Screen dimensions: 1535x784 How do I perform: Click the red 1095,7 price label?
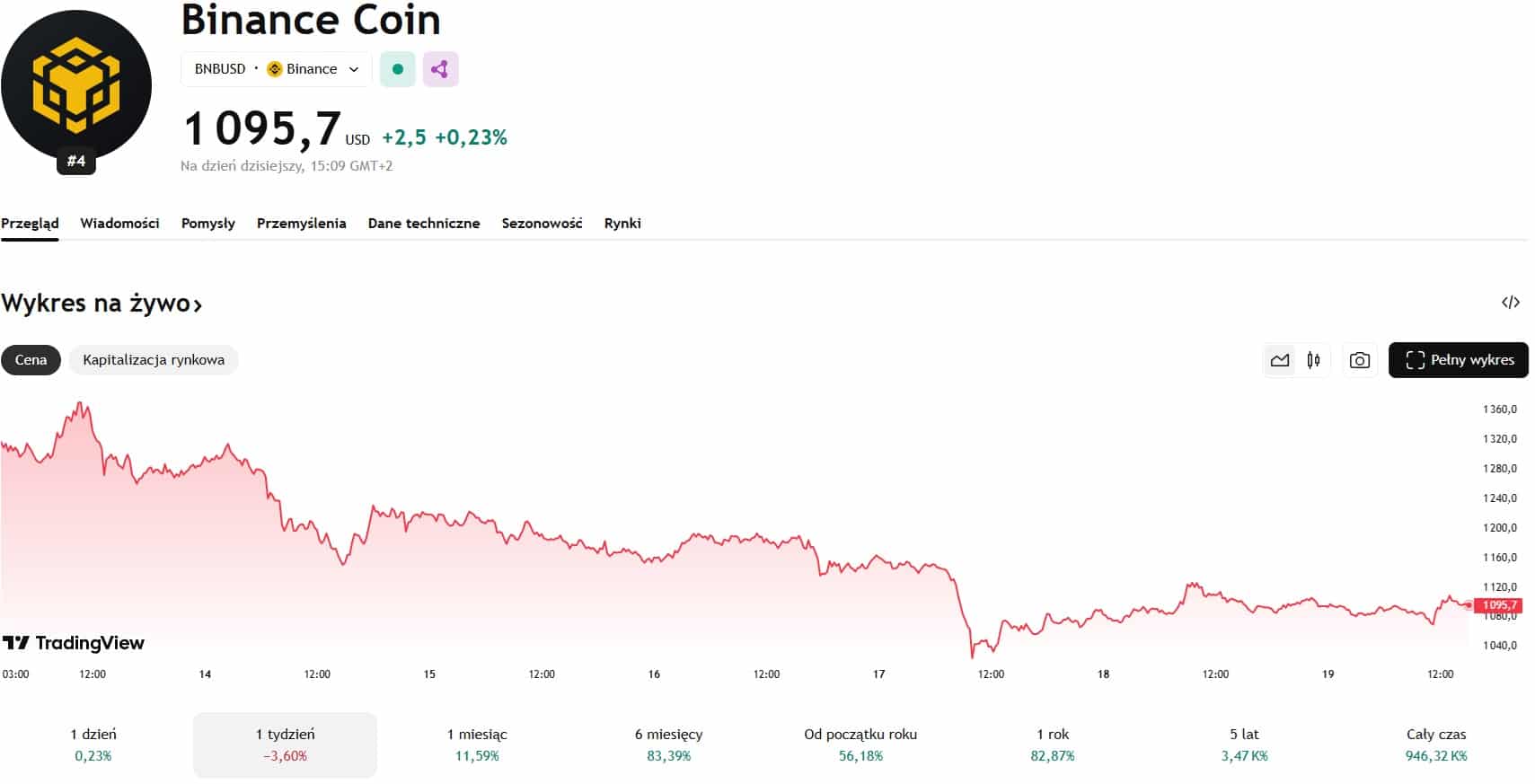point(1498,605)
